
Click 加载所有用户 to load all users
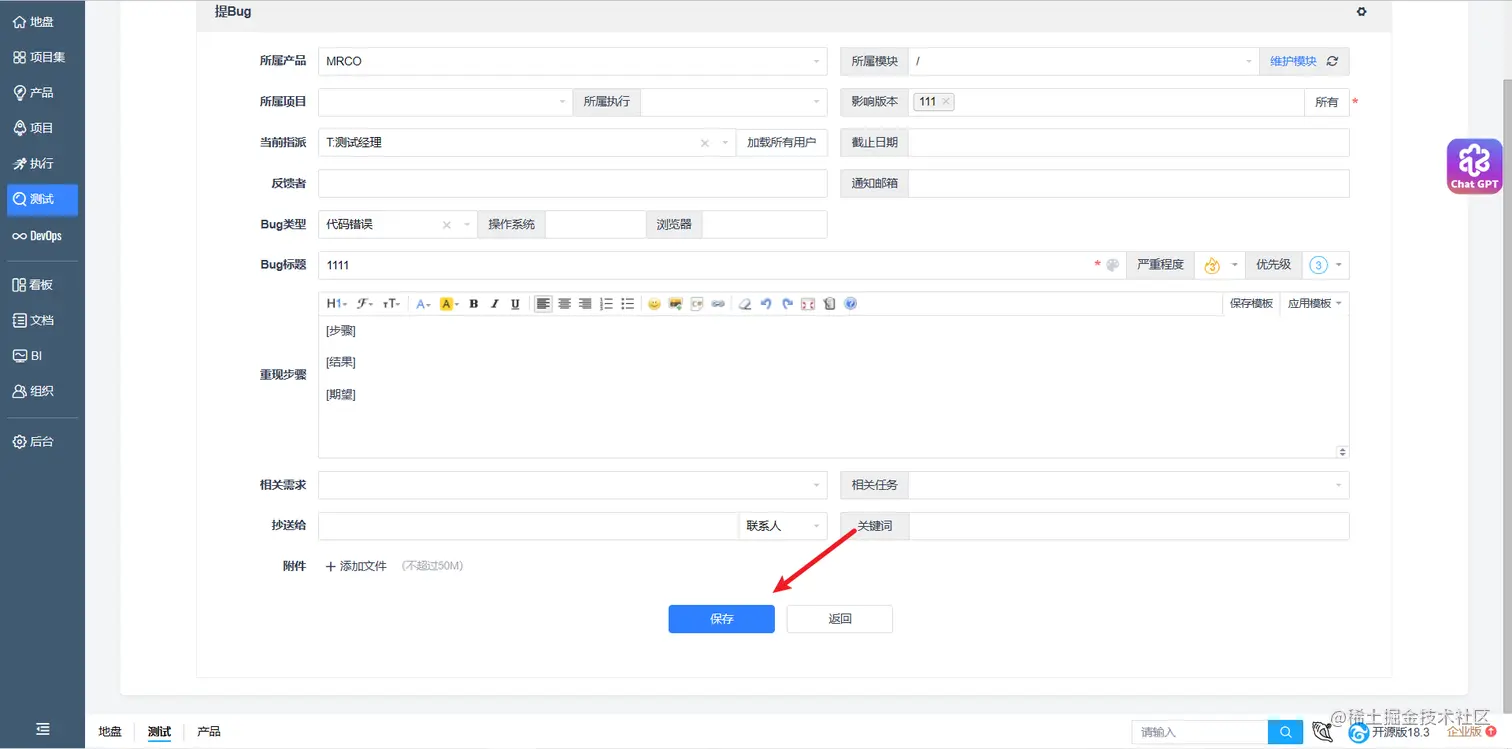[782, 143]
